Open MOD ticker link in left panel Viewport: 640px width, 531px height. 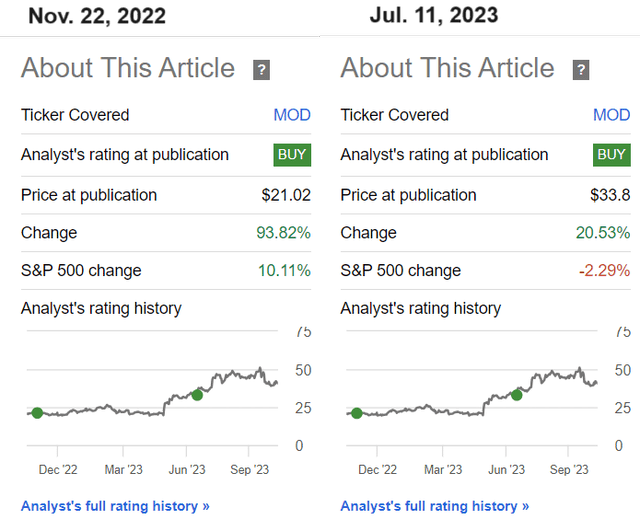(x=292, y=115)
